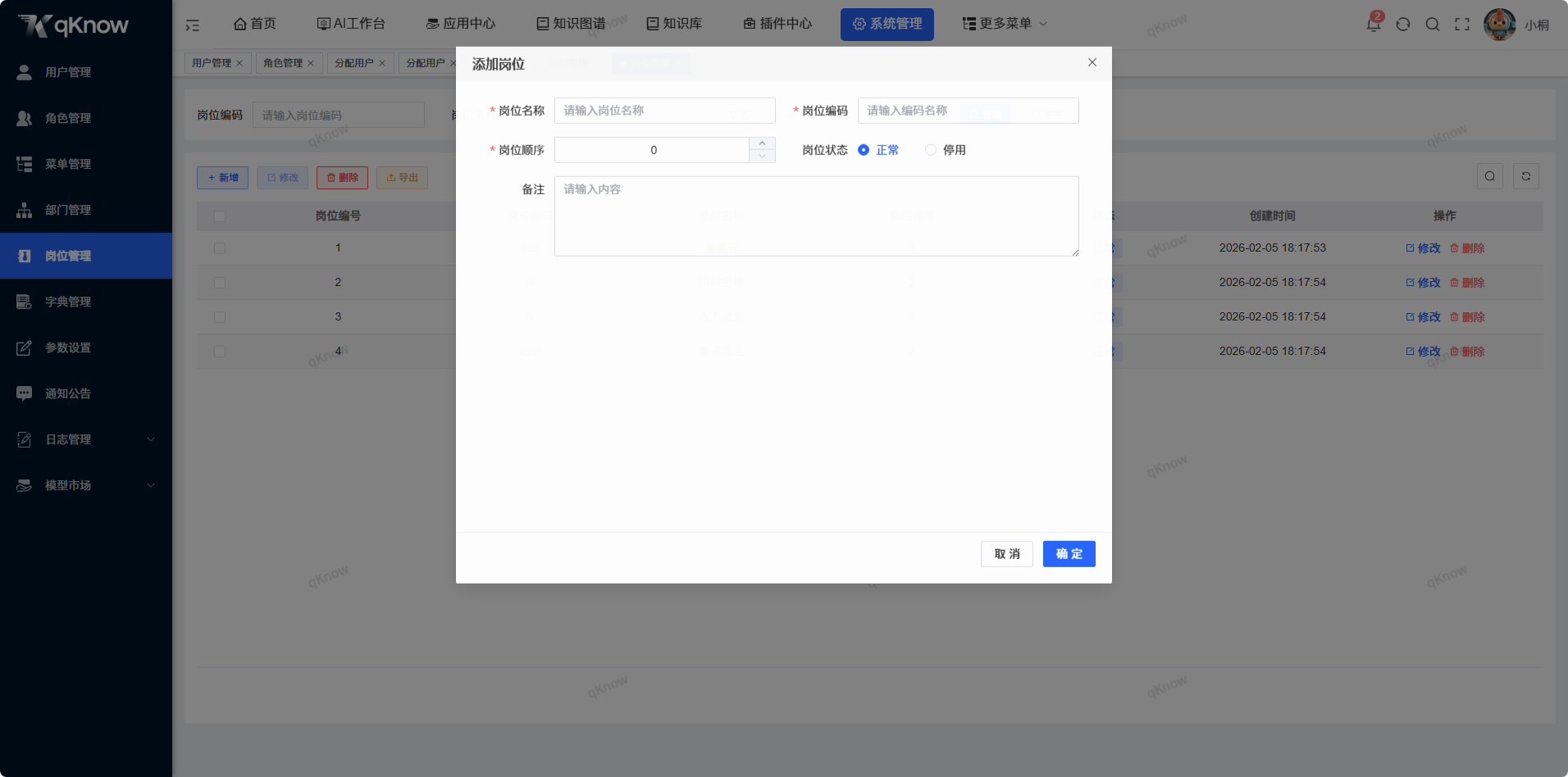The height and width of the screenshot is (777, 1568).
Task: Close the first 分配用户 tab
Action: pyautogui.click(x=382, y=63)
